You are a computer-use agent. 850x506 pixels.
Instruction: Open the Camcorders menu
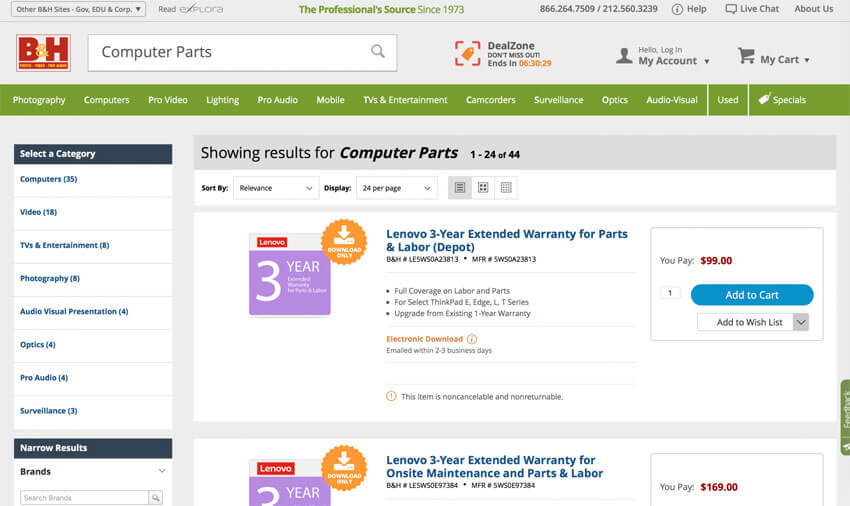(x=491, y=100)
